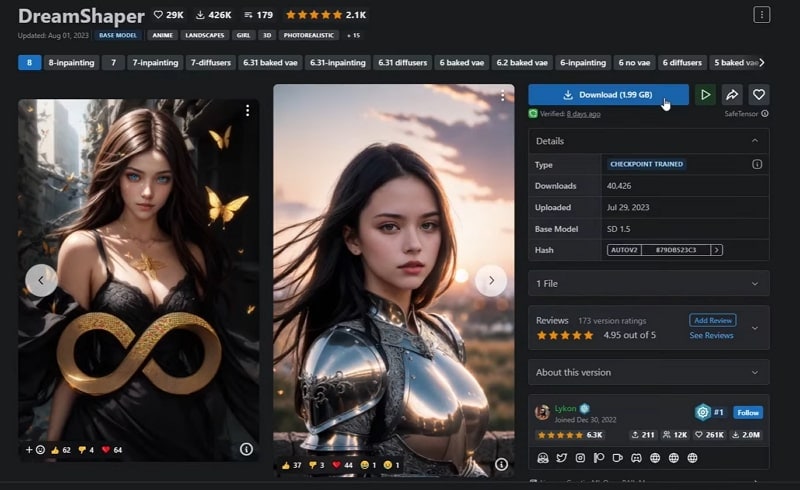Image resolution: width=800 pixels, height=490 pixels.
Task: Go to next image with right arrow
Action: pos(491,280)
